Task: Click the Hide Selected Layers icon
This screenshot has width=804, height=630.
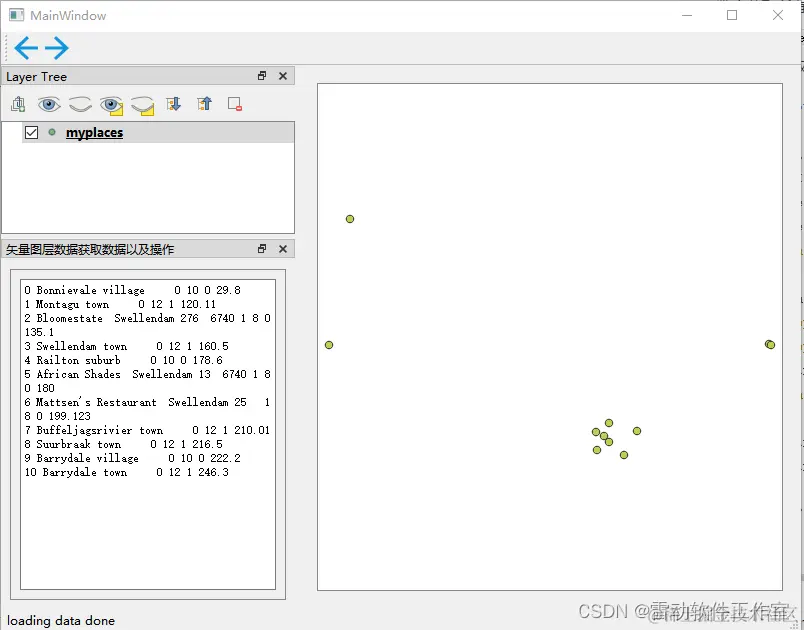Action: (x=143, y=105)
